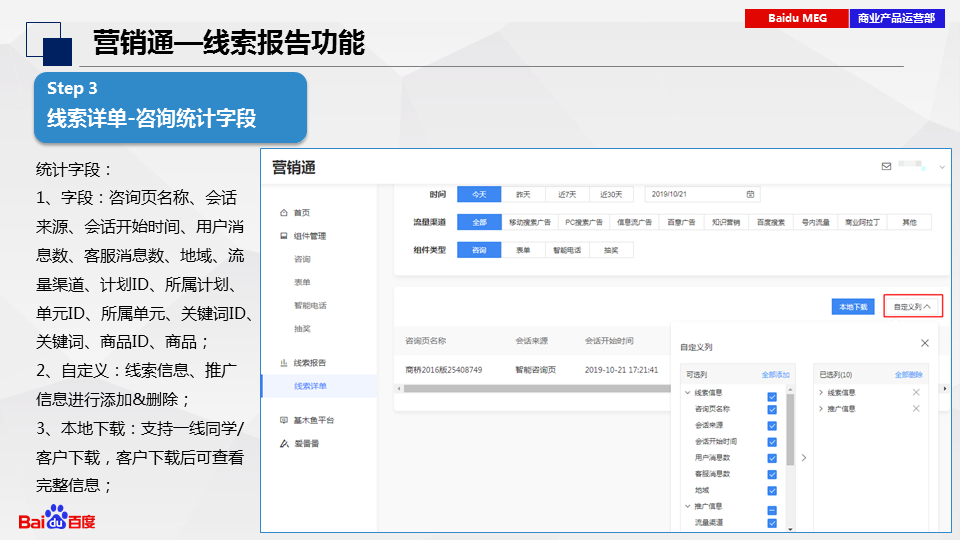Click the move-right arrow between column lists
The image size is (960, 540).
tap(804, 457)
